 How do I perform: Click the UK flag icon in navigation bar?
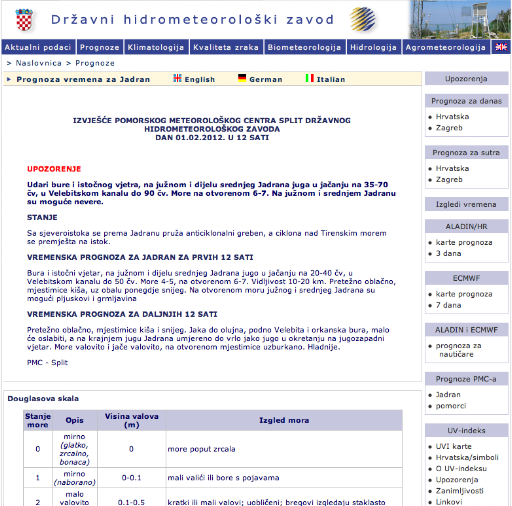point(501,47)
